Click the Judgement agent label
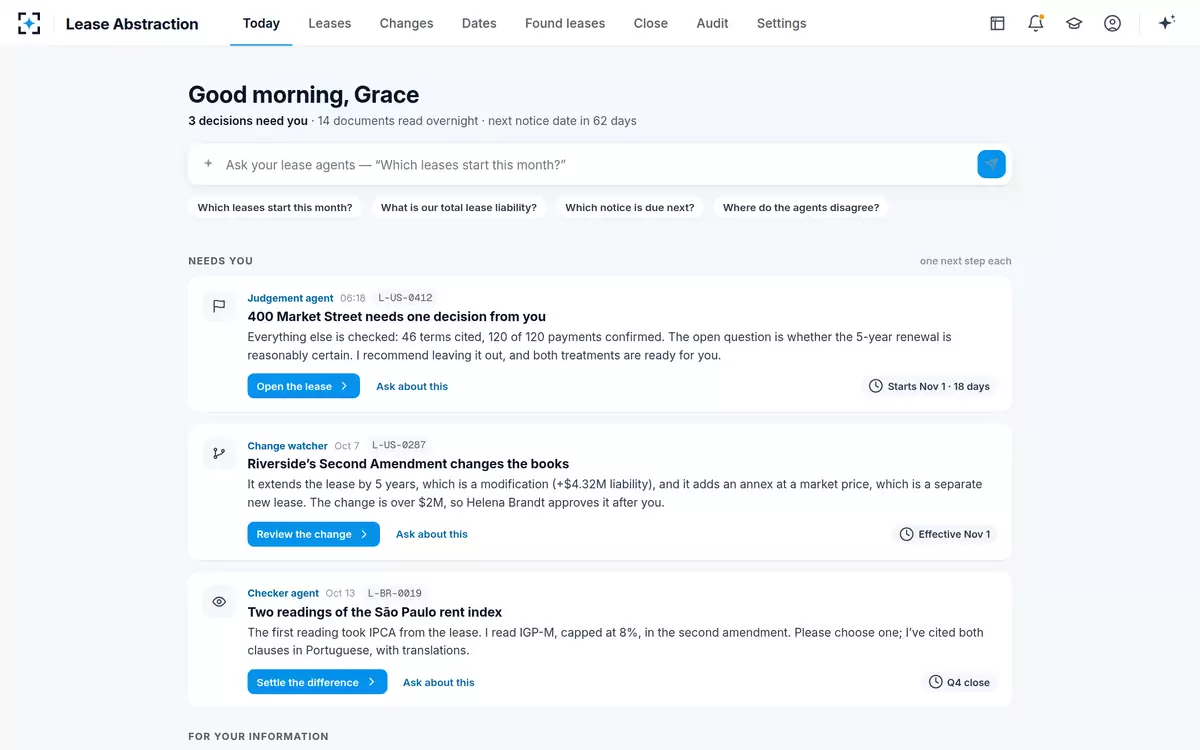Image resolution: width=1200 pixels, height=750 pixels. click(x=291, y=298)
